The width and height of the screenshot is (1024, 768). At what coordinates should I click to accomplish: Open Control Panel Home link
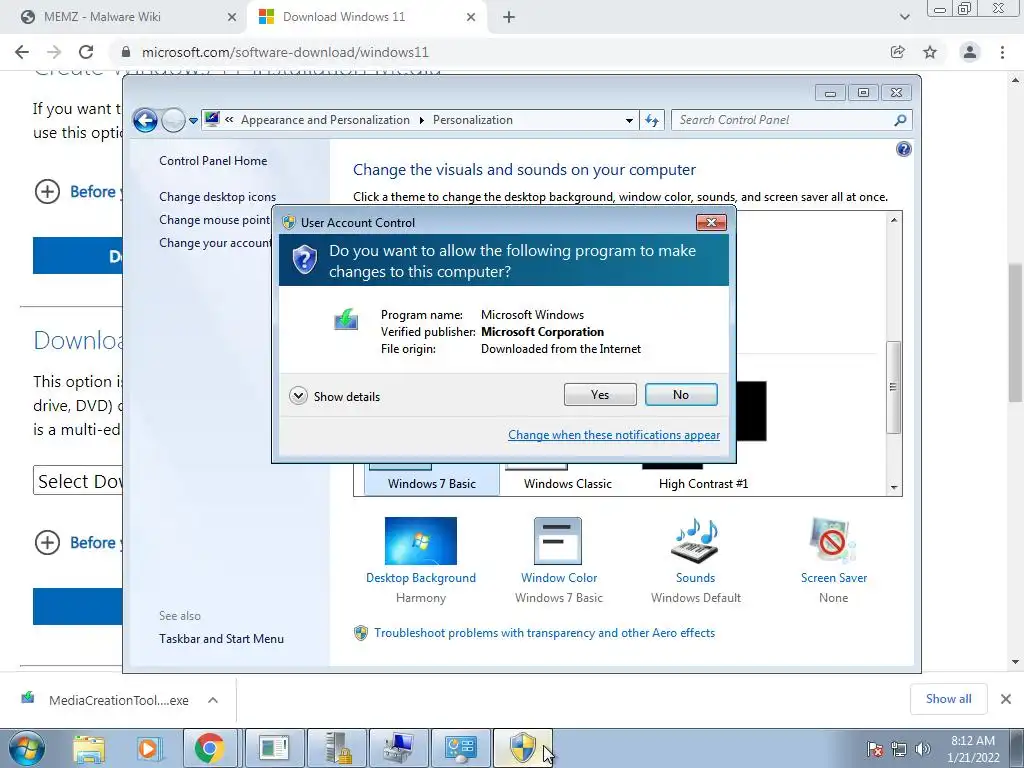[213, 161]
